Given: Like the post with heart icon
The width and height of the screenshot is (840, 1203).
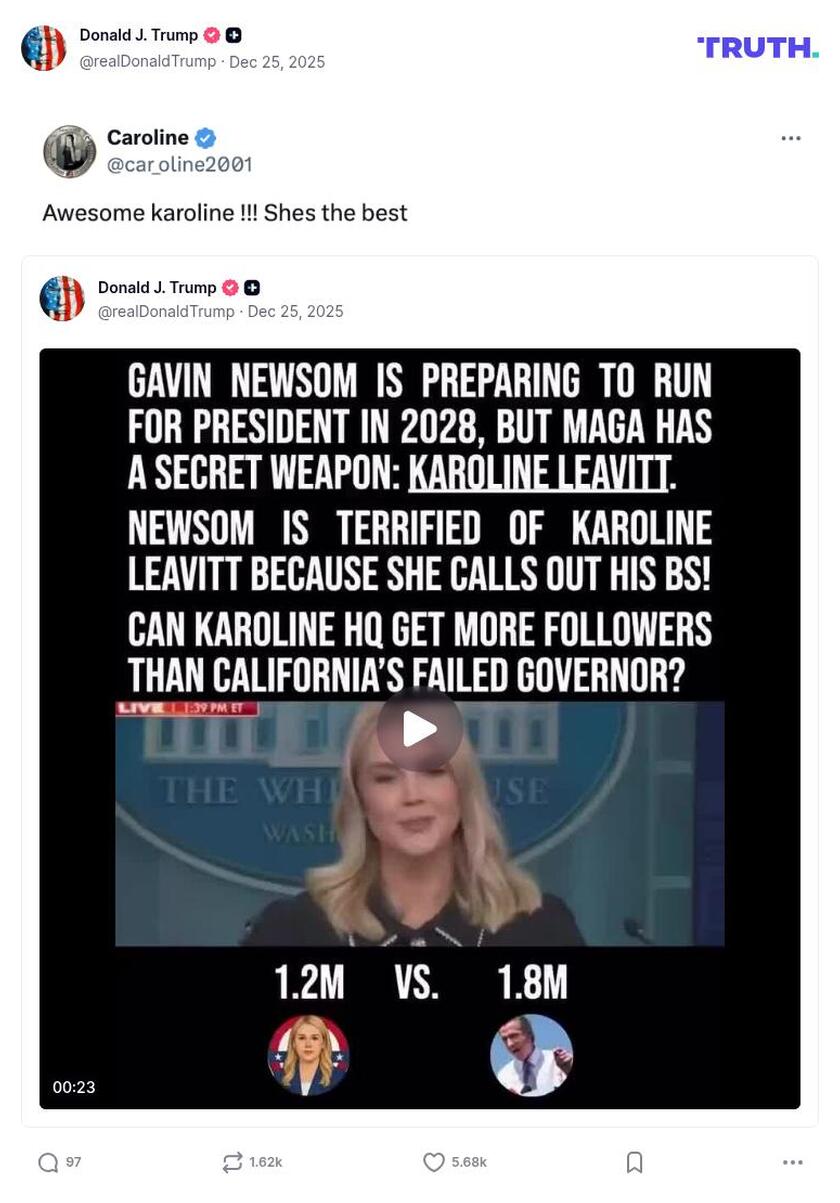Looking at the screenshot, I should pyautogui.click(x=433, y=1162).
